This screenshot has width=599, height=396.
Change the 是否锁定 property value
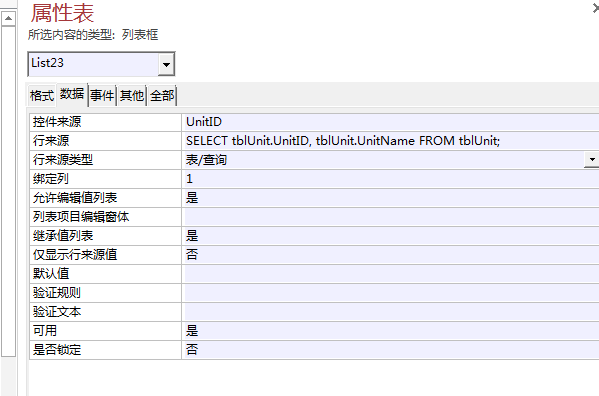click(x=390, y=349)
